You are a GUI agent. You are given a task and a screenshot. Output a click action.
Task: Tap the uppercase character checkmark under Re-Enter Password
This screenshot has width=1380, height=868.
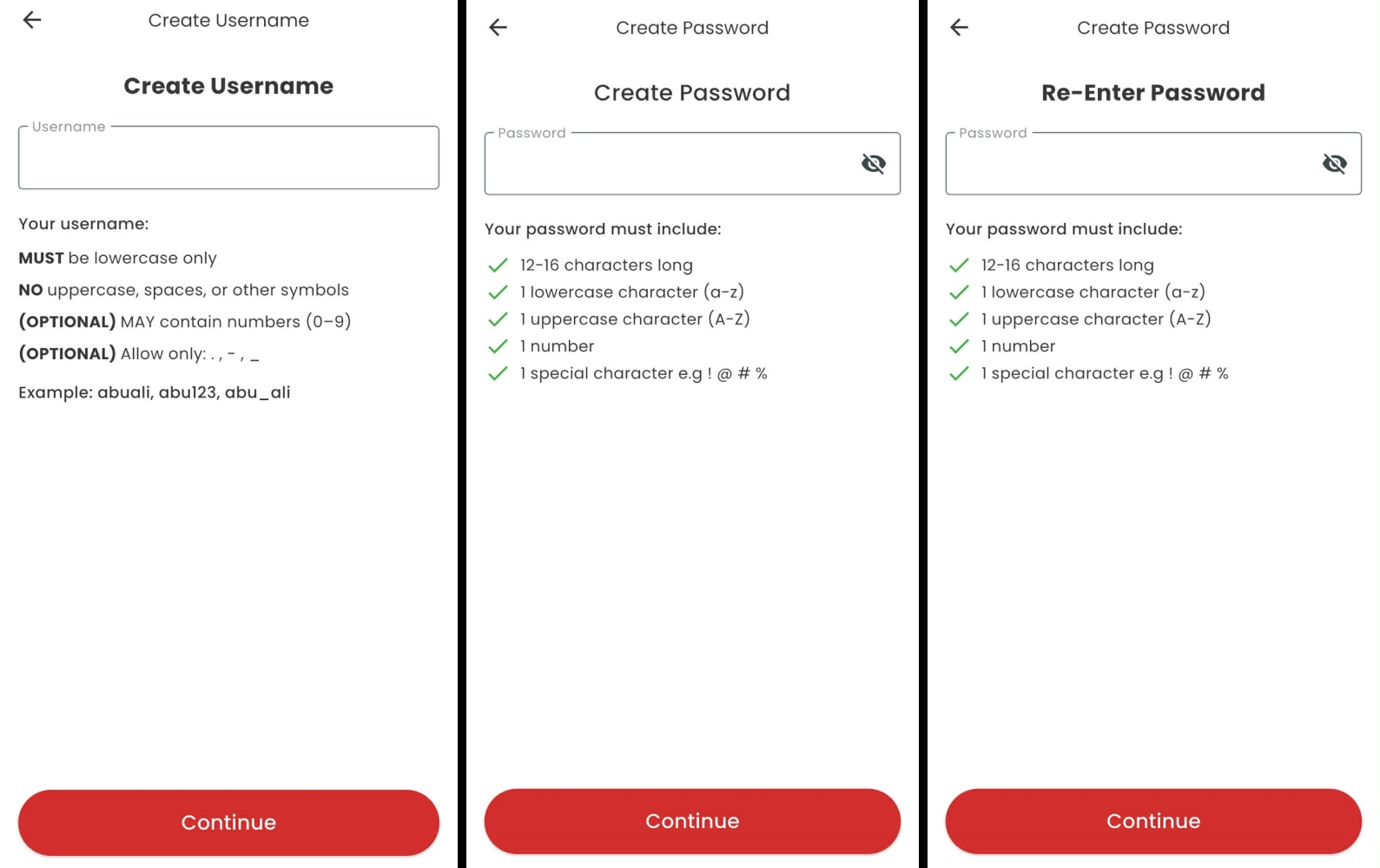pyautogui.click(x=959, y=319)
